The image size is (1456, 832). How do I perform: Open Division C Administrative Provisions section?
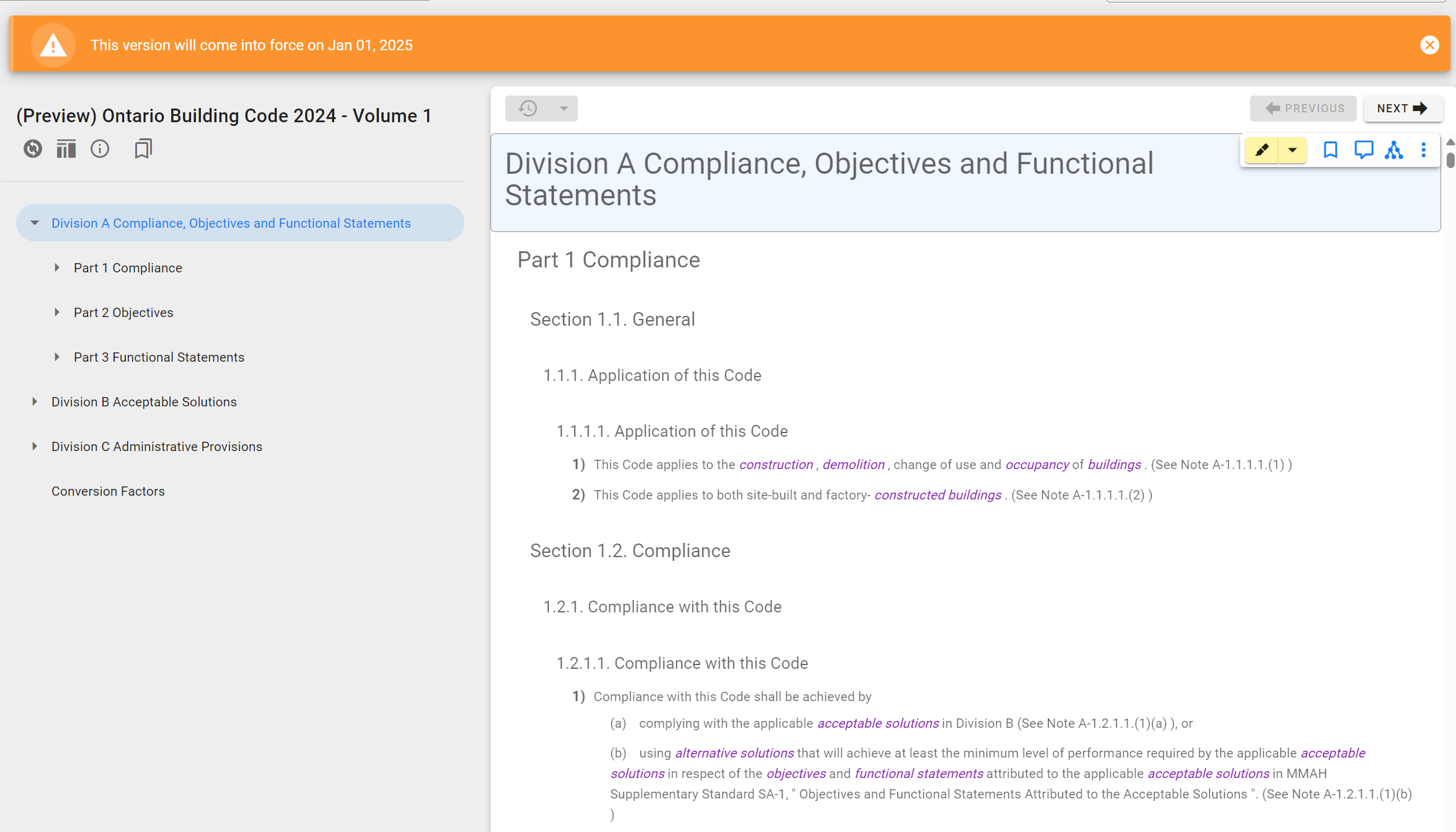click(157, 446)
